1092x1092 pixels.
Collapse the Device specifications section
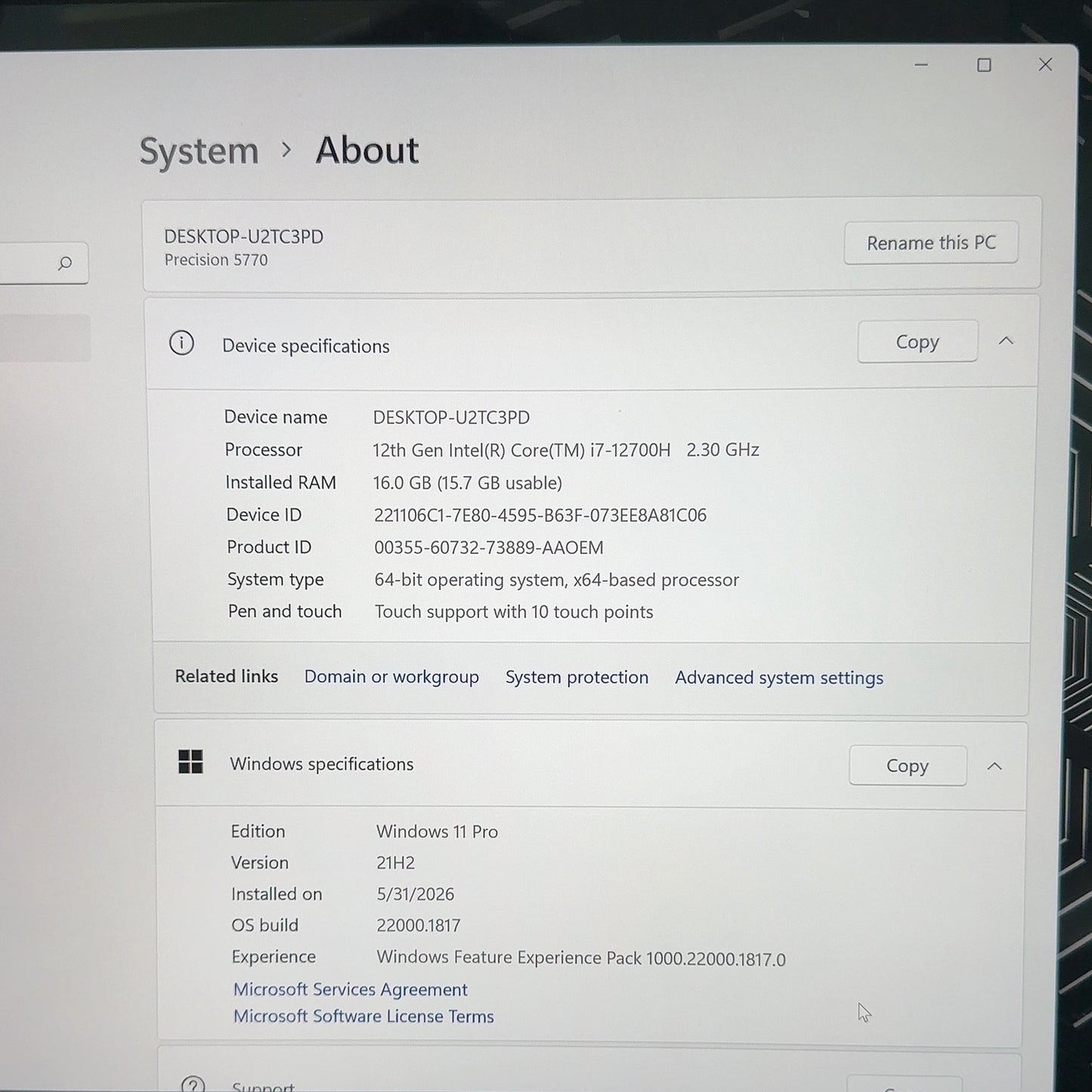tap(1006, 341)
